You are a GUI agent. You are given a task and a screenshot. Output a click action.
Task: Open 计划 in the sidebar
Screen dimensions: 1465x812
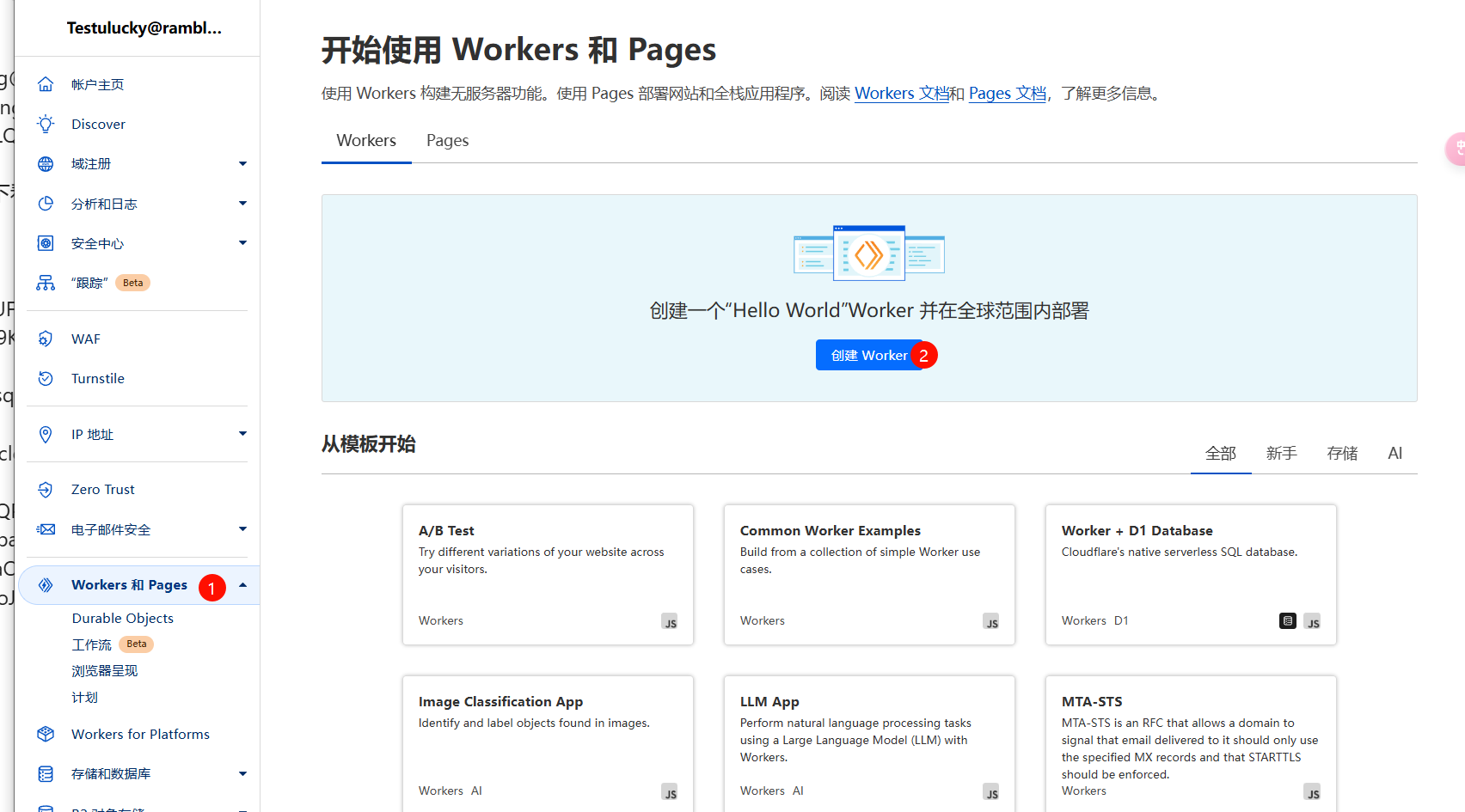point(84,698)
